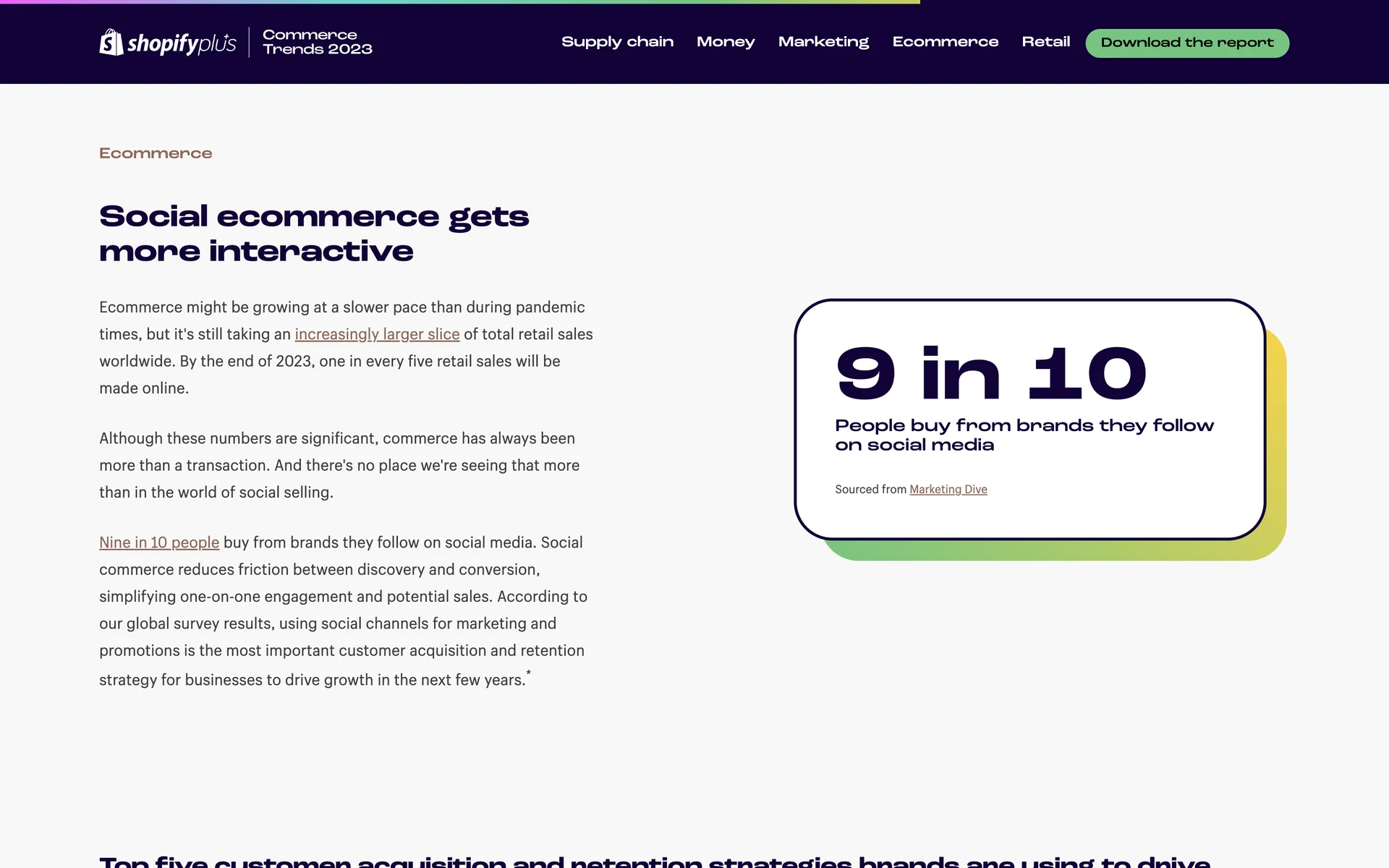Click the rainbow reading progress bar at top

point(460,2)
